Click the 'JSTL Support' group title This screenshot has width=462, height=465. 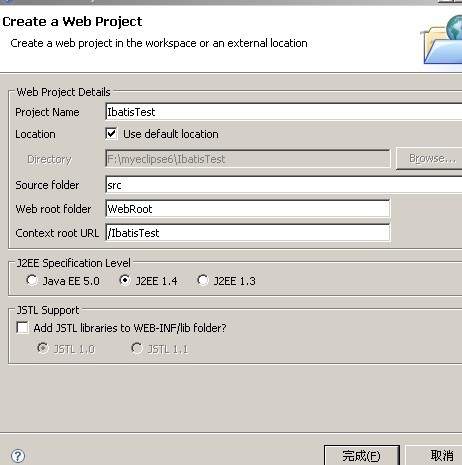[x=48, y=310]
